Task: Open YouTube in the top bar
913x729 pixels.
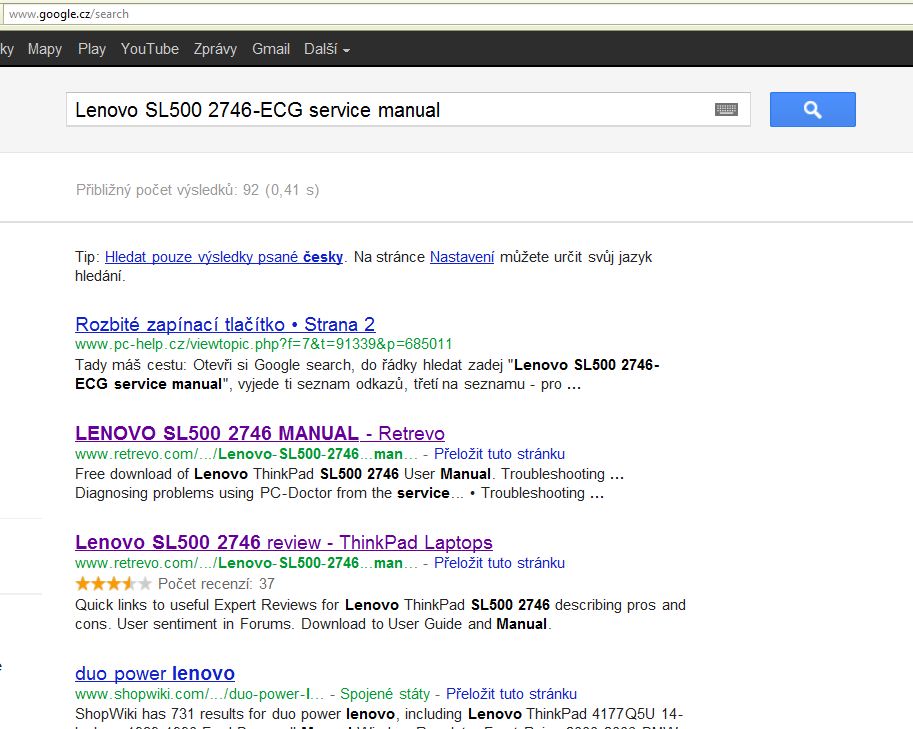Action: click(150, 49)
